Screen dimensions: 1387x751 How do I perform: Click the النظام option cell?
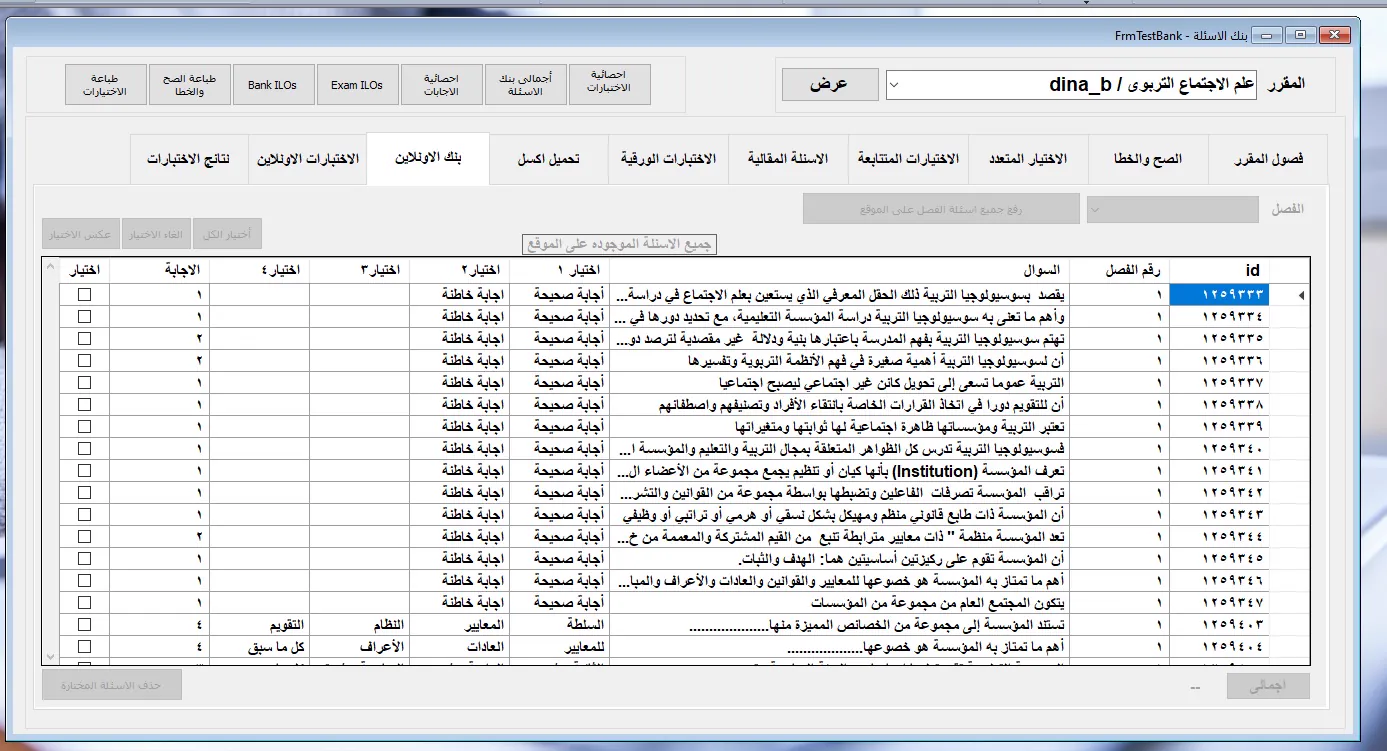pos(359,625)
